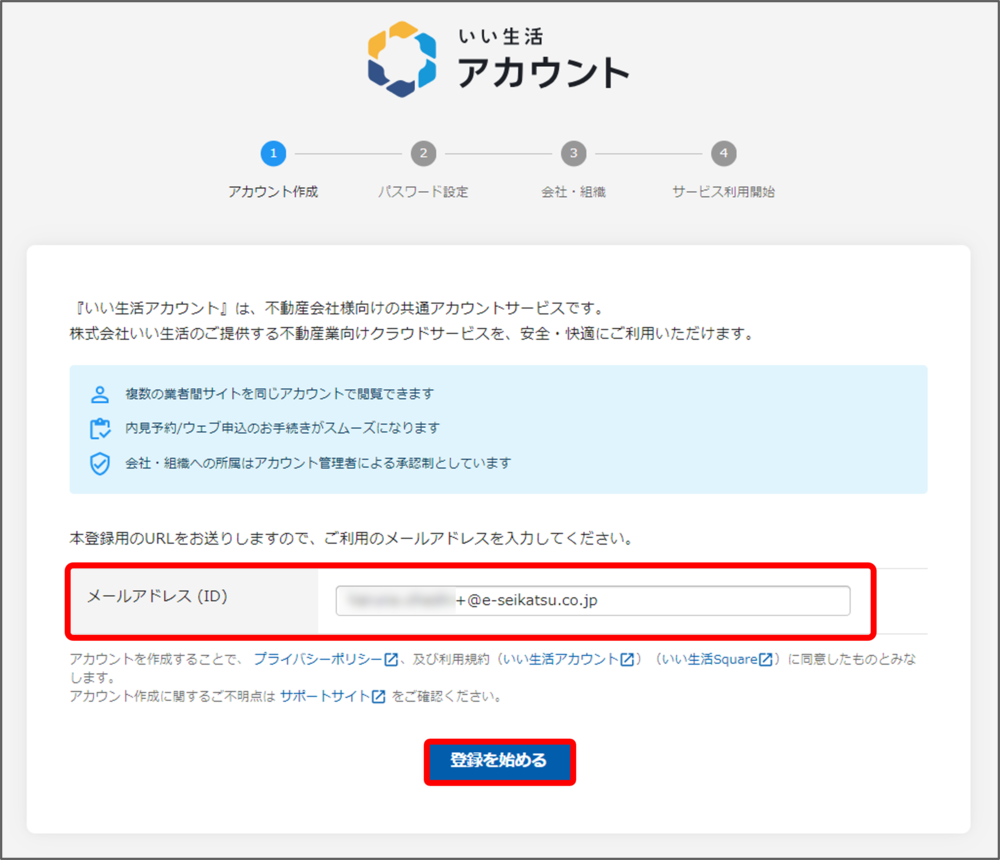Click external-link icon after プライバシーポリシー
1000x860 pixels.
(x=391, y=660)
